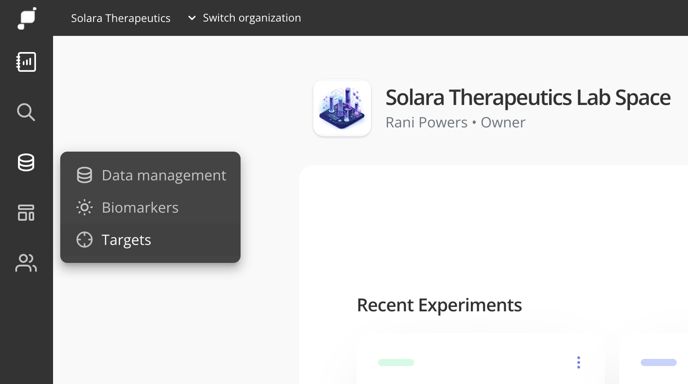Screen dimensions: 688x384
Task: Click the Solara Therapeutics lab space thumbnail
Action: (342, 108)
